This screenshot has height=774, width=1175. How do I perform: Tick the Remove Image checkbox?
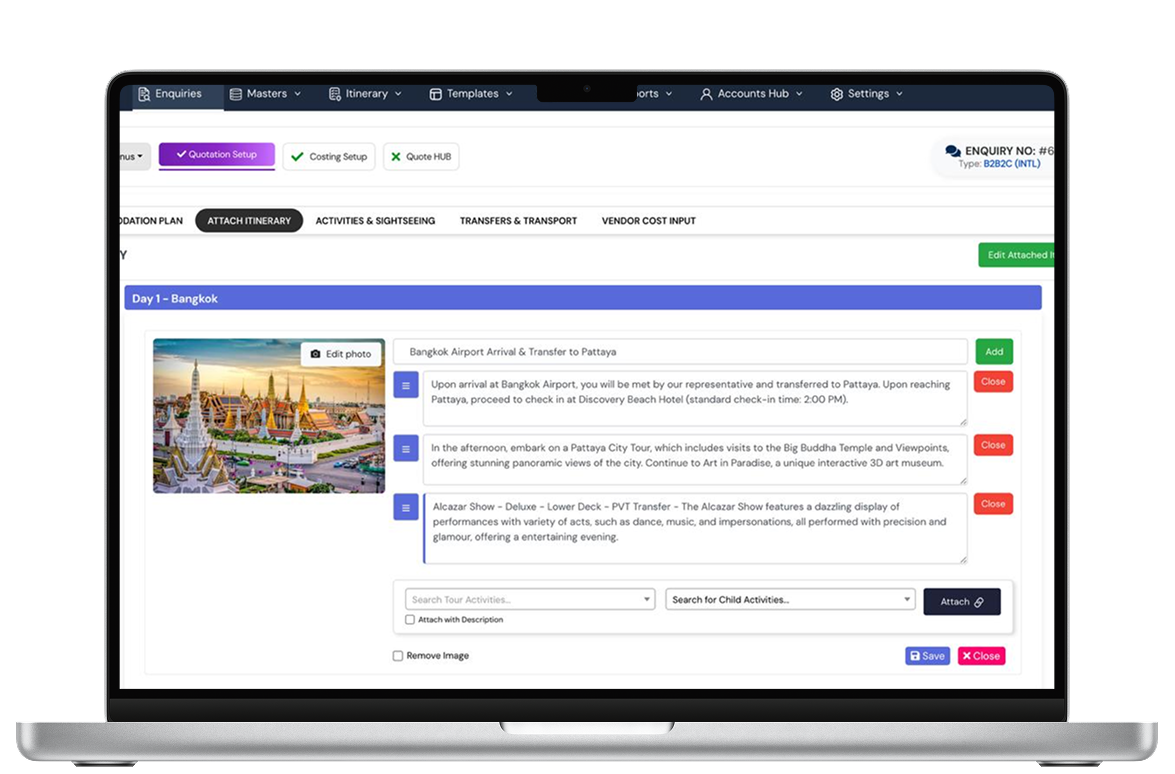pyautogui.click(x=398, y=656)
